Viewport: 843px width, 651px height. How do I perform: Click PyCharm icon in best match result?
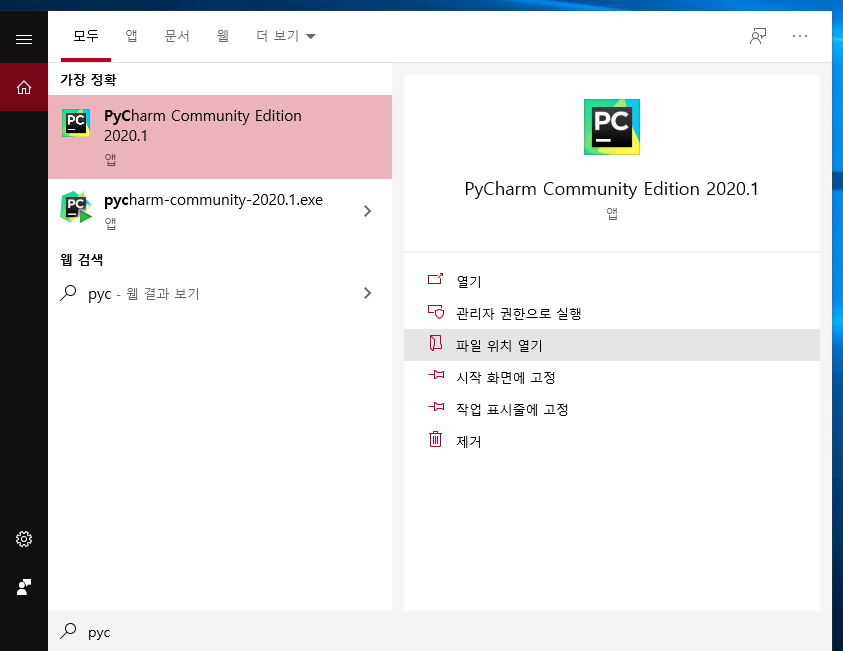pyautogui.click(x=76, y=123)
